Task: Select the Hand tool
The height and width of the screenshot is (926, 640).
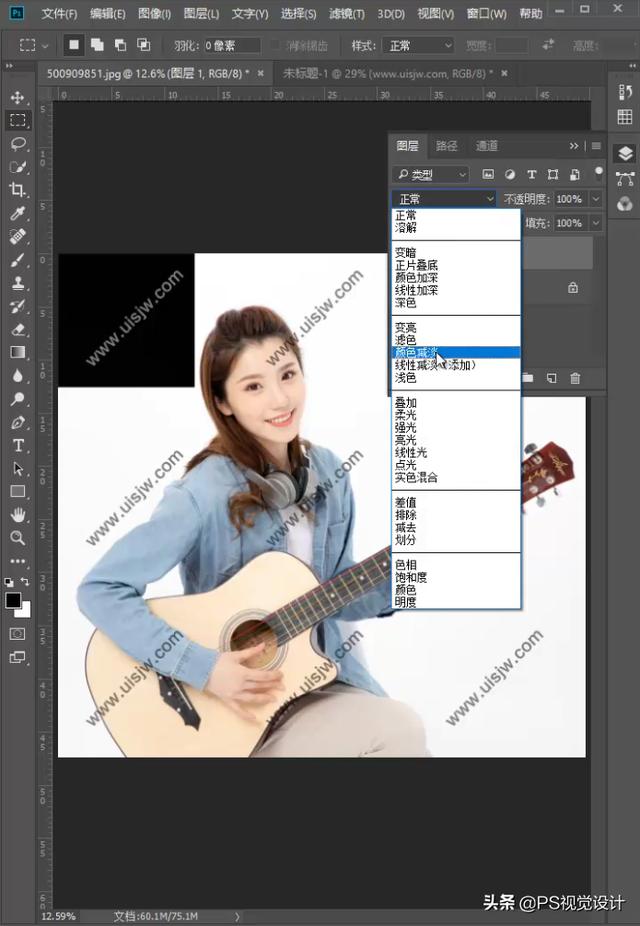Action: pos(18,514)
